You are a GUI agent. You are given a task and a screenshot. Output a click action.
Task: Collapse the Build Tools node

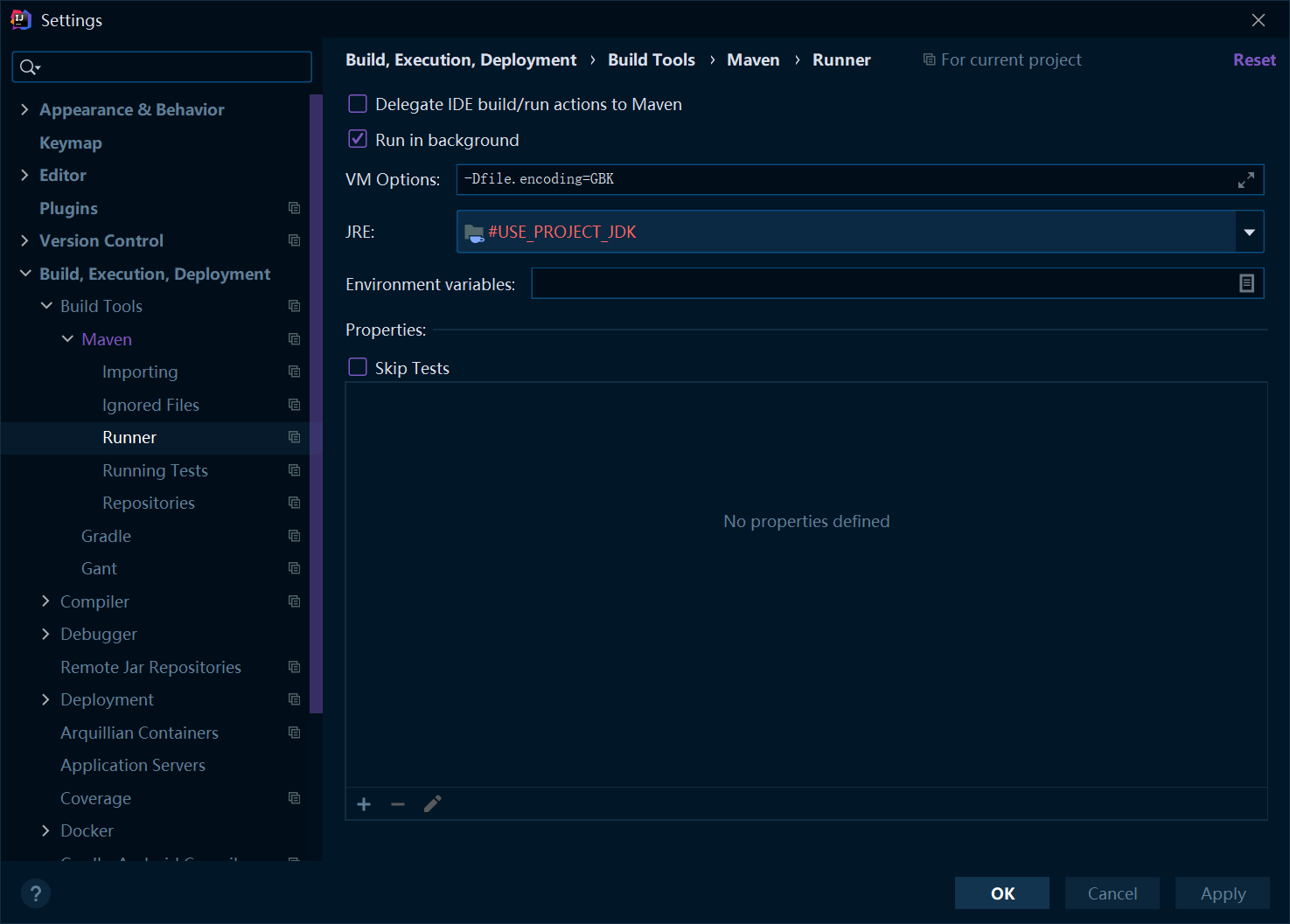pyautogui.click(x=46, y=306)
